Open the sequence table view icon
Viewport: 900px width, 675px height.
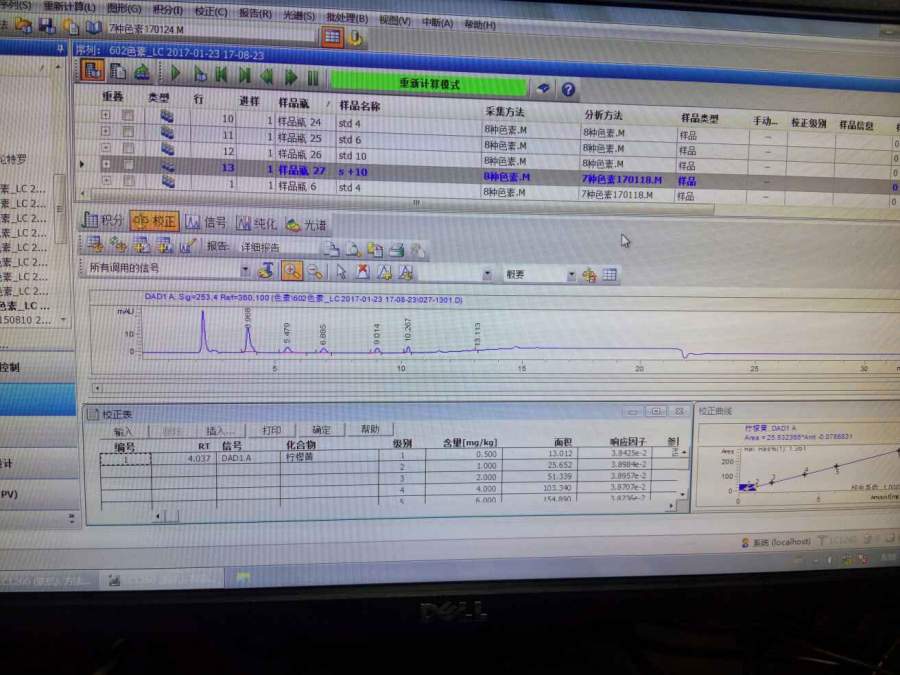92,70
